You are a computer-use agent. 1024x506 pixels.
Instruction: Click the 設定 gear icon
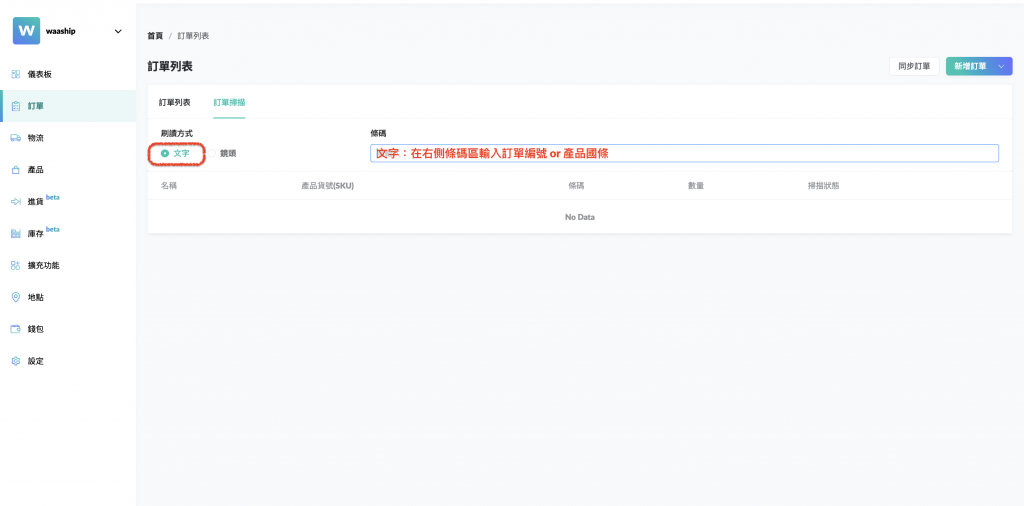pyautogui.click(x=16, y=361)
